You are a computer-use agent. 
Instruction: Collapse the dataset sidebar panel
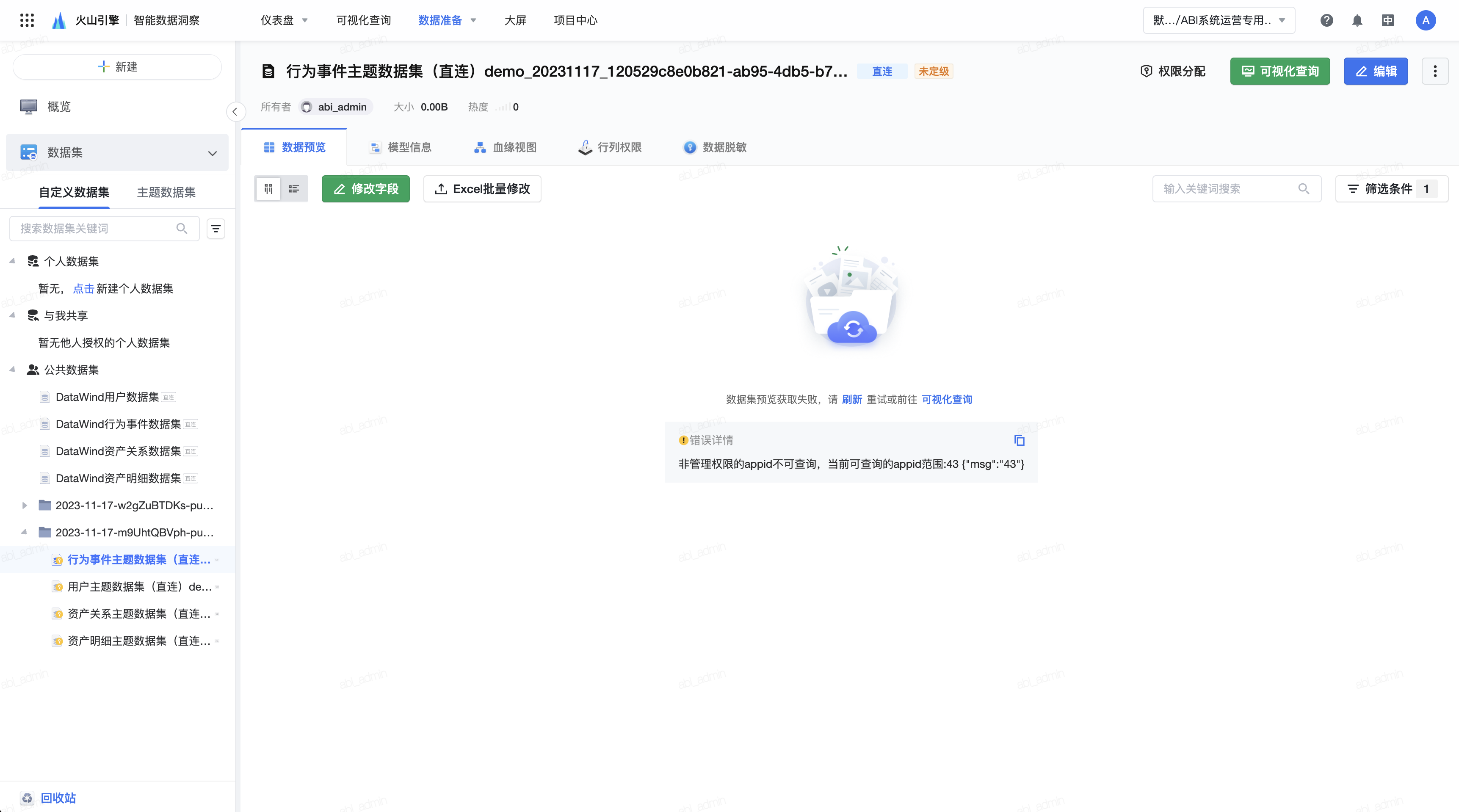[235, 111]
